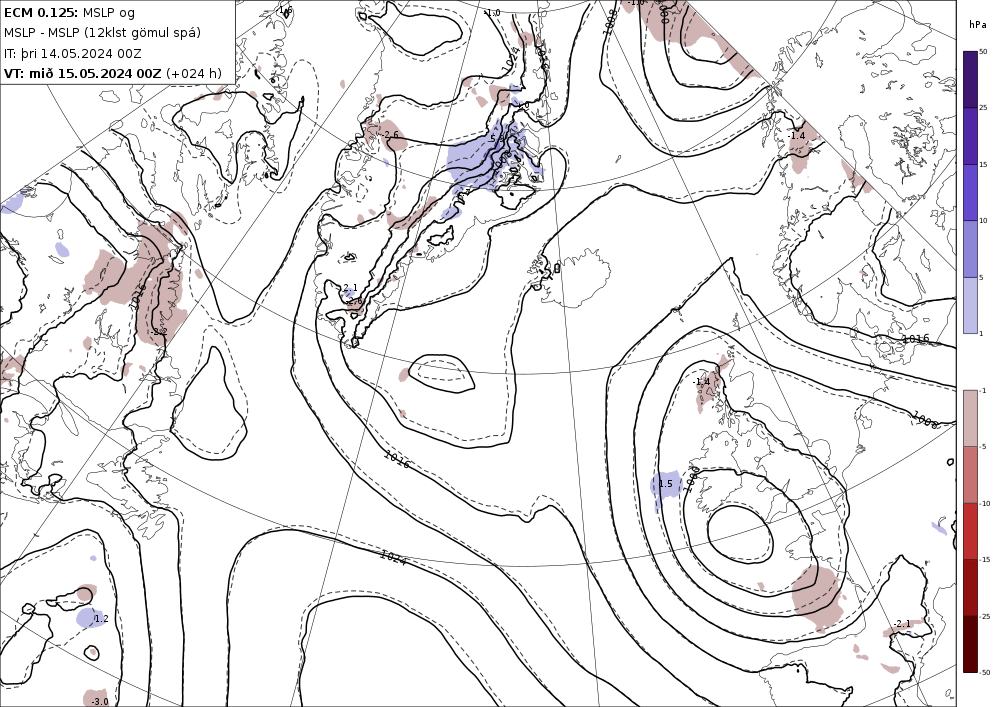Click the '5.3' value in the blue area
Screen dimensions: 1000x707
(x=496, y=138)
